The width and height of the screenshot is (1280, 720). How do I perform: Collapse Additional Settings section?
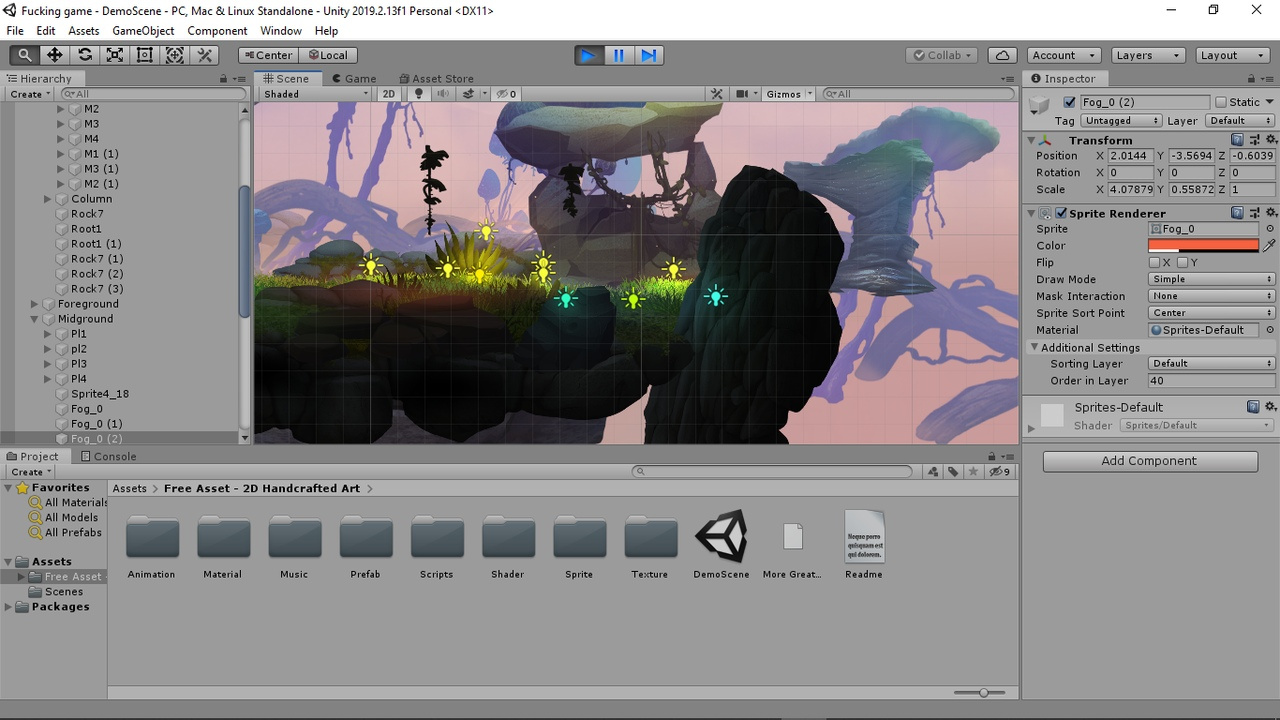click(x=1035, y=347)
